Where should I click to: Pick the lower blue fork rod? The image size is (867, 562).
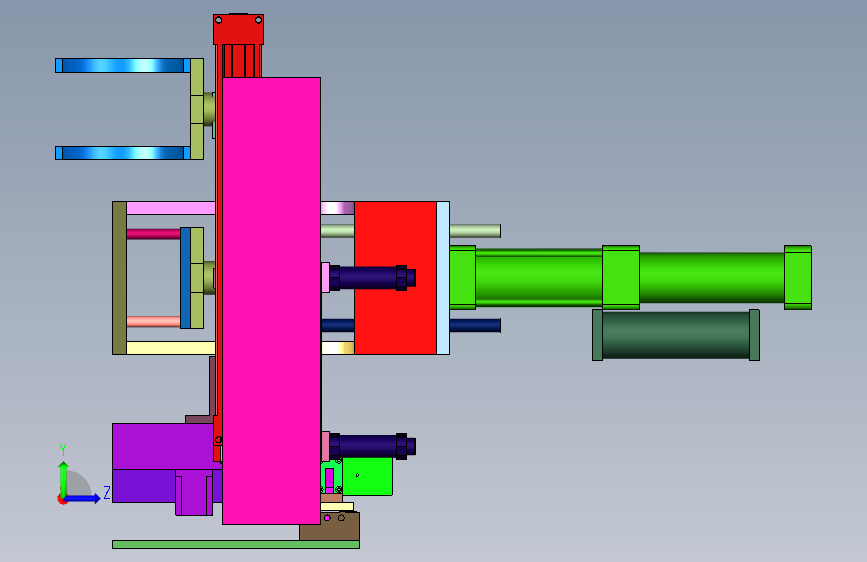click(123, 153)
